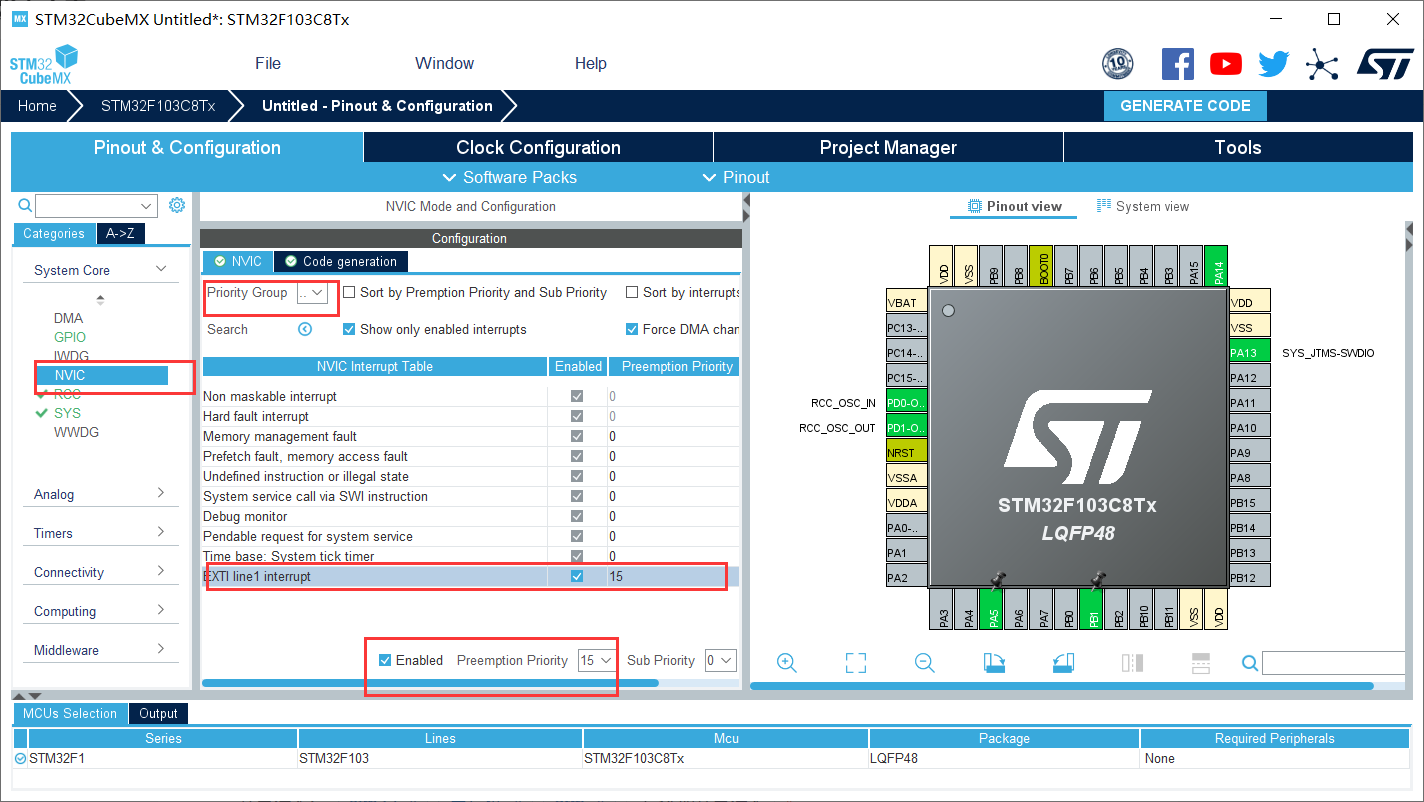This screenshot has height=802, width=1424.
Task: Open the Facebook icon link
Action: pyautogui.click(x=1178, y=64)
